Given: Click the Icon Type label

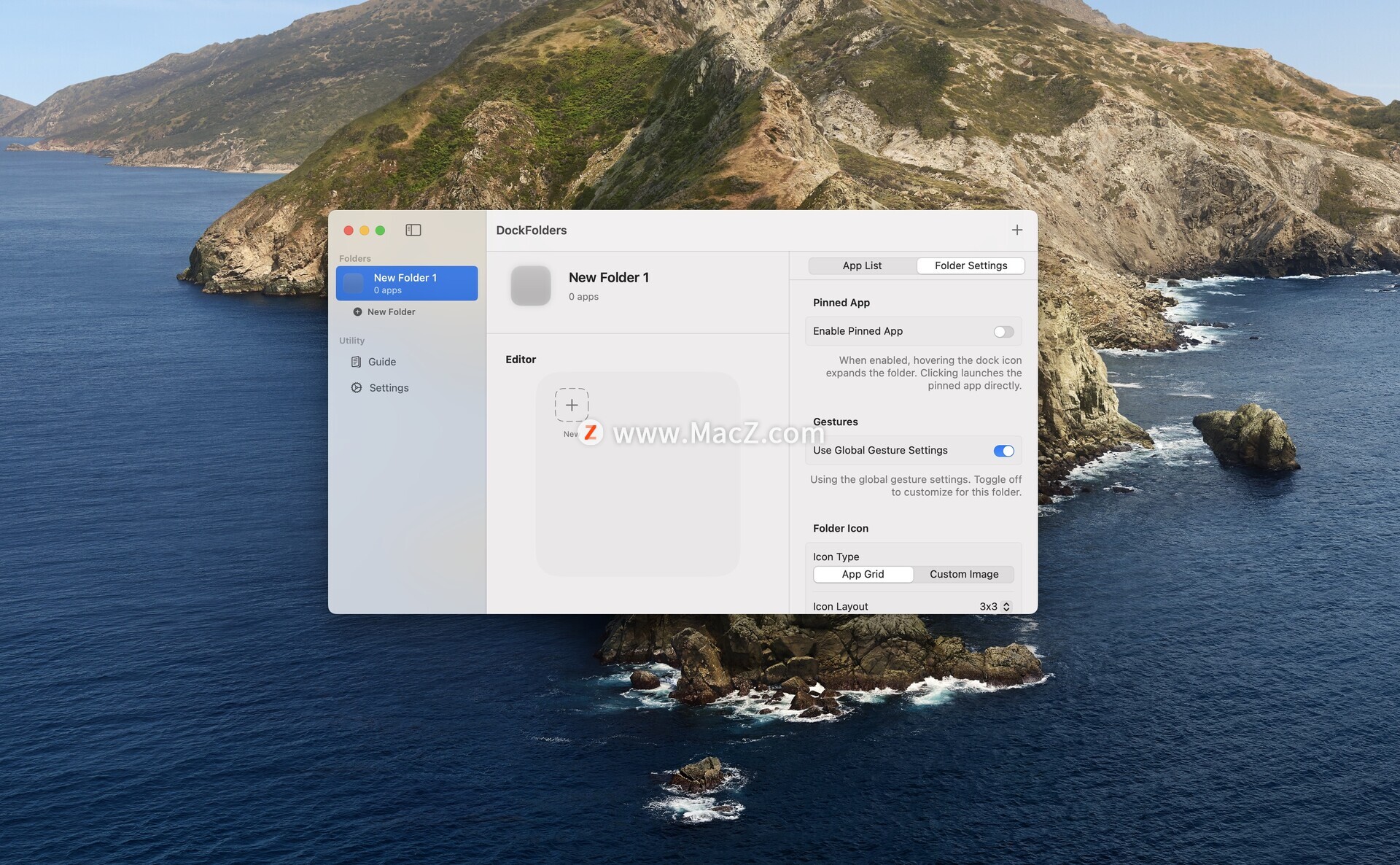Looking at the screenshot, I should [836, 556].
